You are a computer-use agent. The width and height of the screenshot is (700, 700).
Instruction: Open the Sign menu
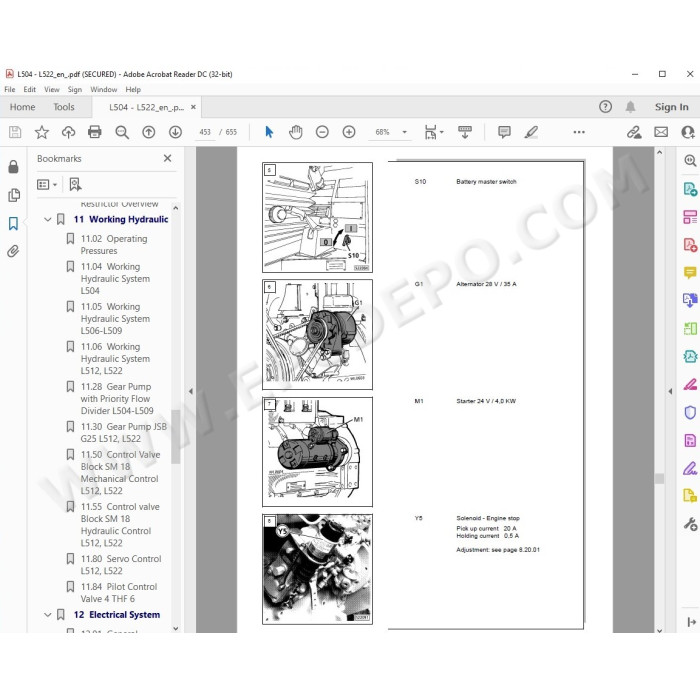(75, 90)
